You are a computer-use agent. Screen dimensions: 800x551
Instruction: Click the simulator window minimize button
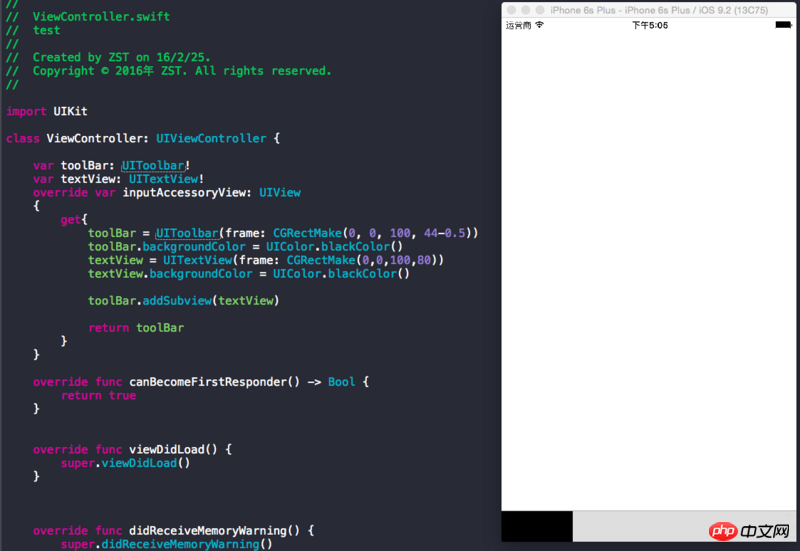pyautogui.click(x=526, y=10)
